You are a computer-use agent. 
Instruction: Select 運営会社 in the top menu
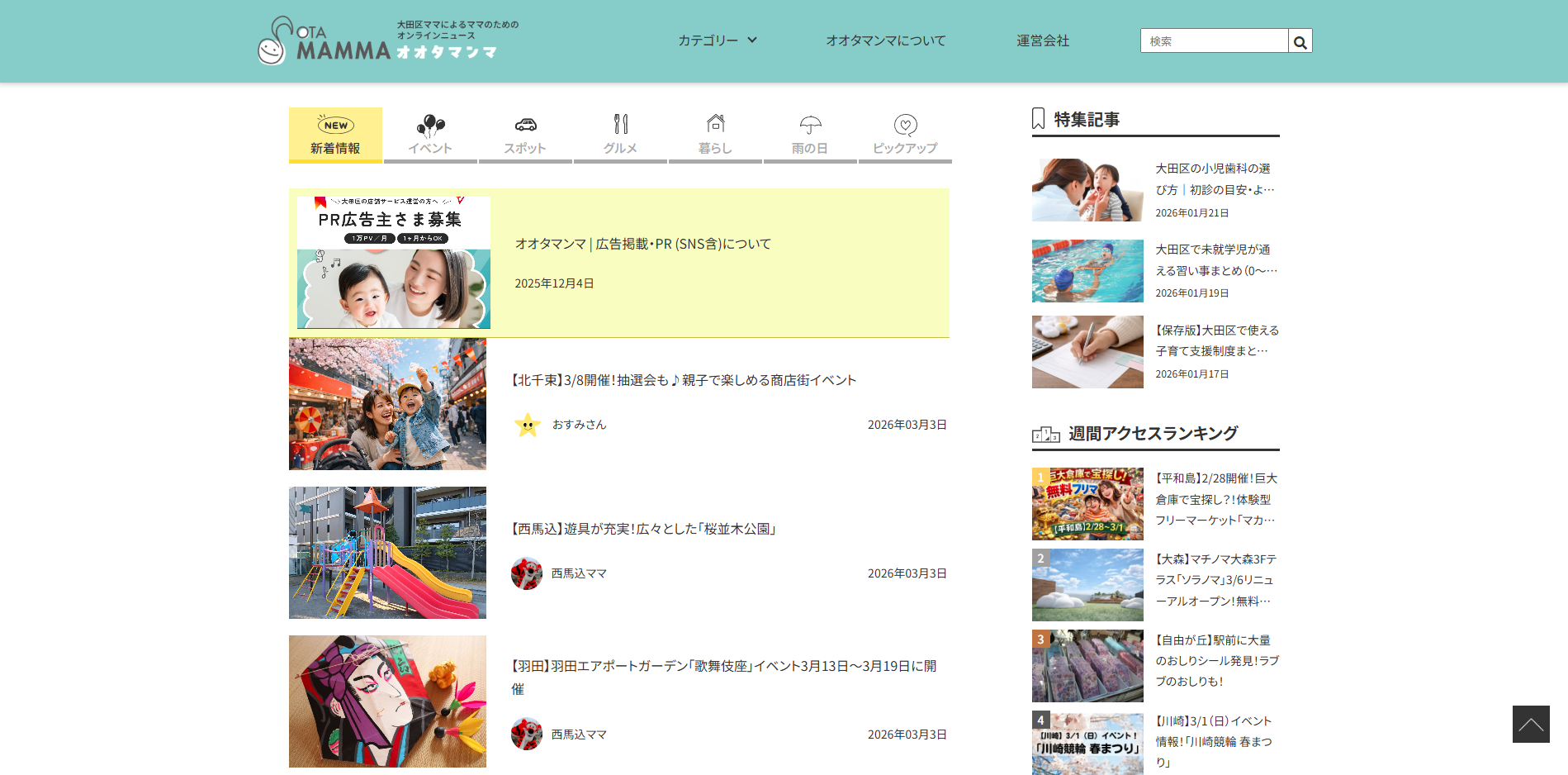coord(1042,40)
